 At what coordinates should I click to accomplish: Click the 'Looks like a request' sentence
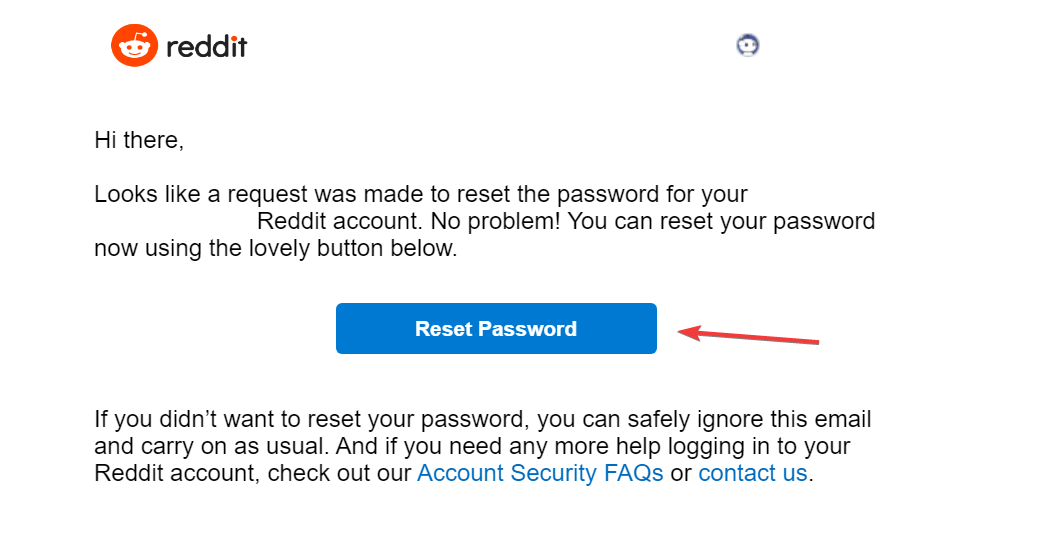(421, 194)
